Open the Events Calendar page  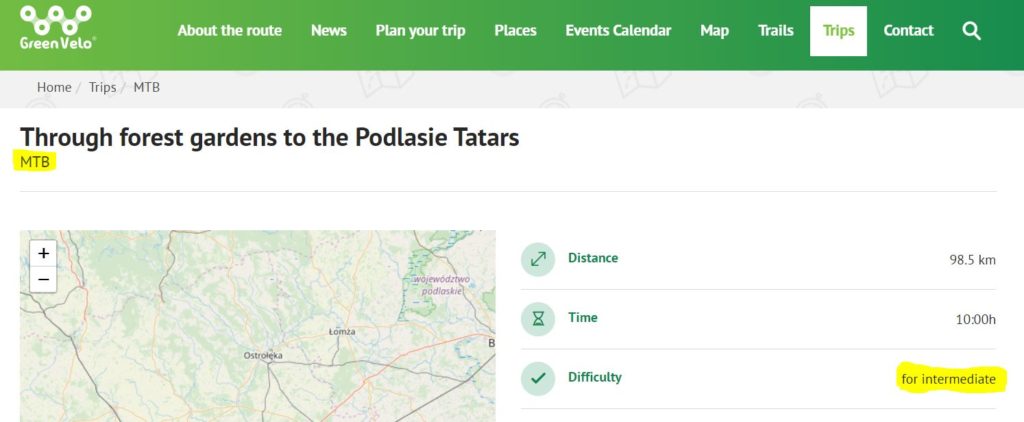(x=618, y=31)
